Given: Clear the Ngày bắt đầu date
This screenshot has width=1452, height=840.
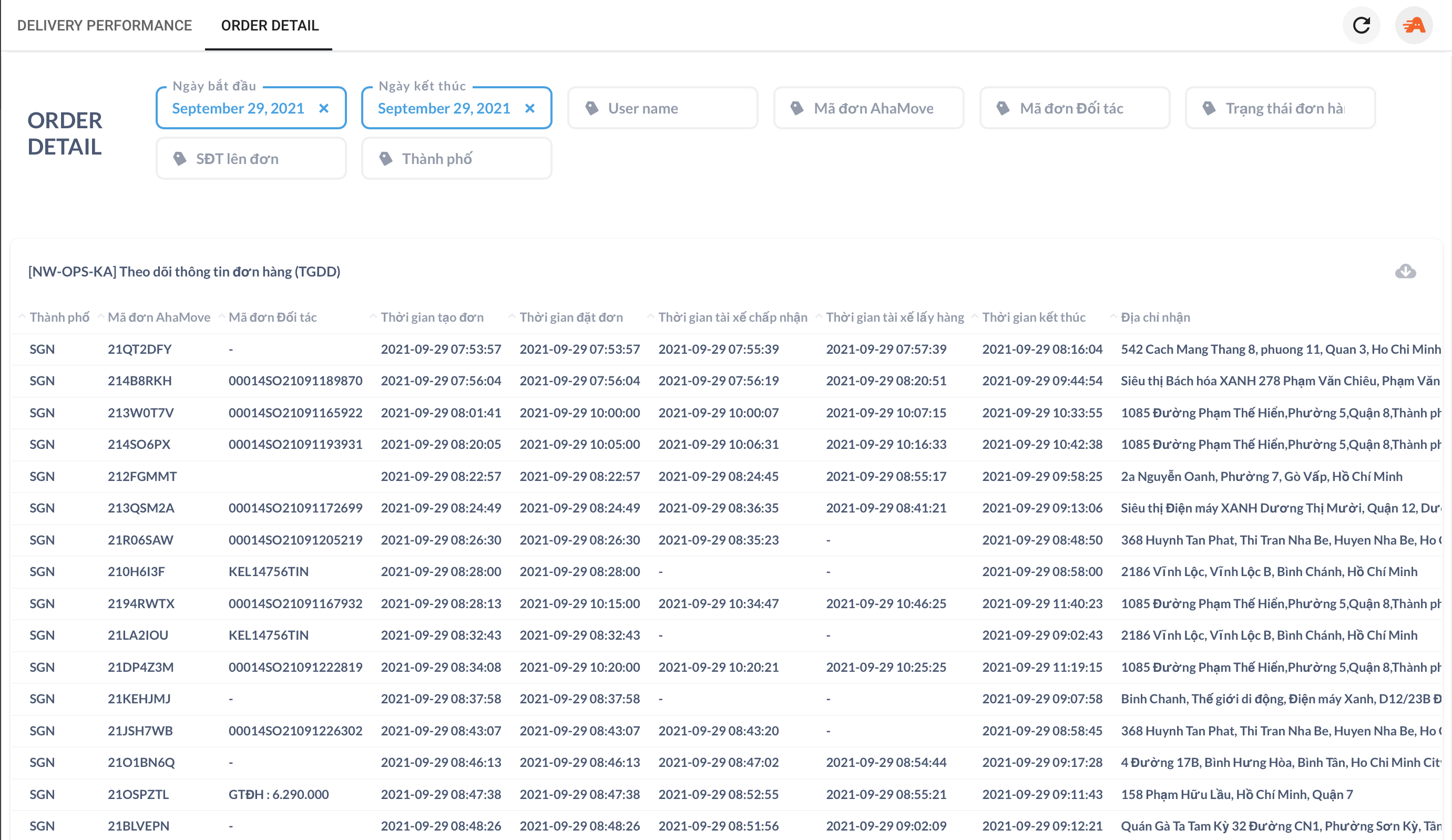Looking at the screenshot, I should pyautogui.click(x=324, y=108).
